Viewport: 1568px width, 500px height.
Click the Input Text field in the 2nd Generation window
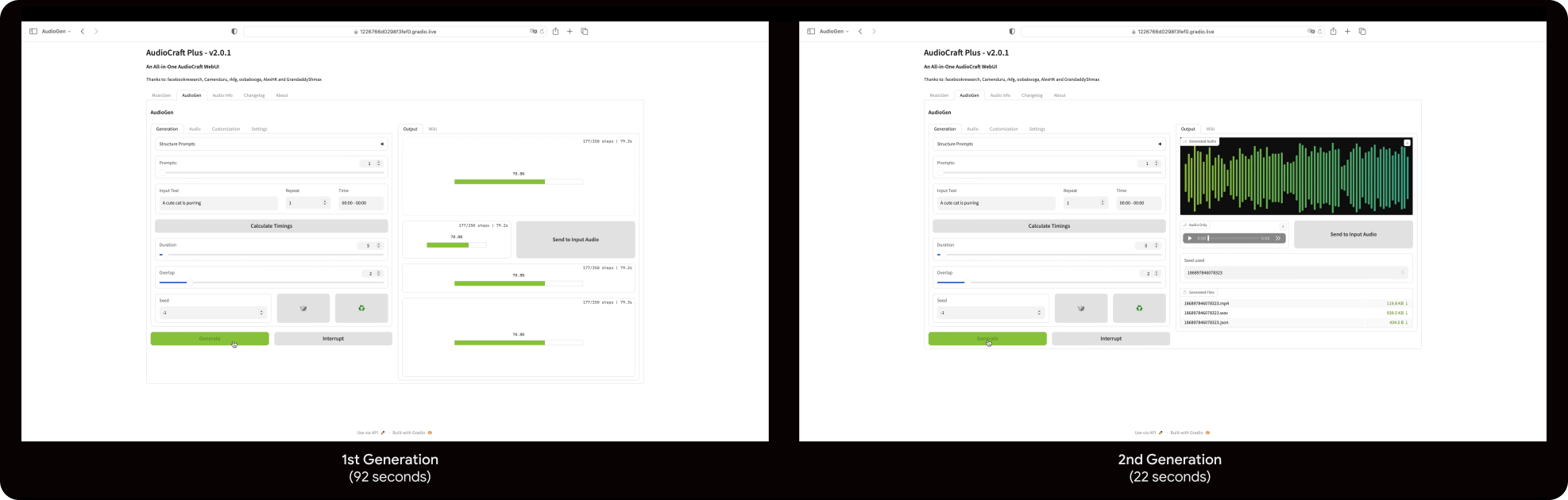click(x=995, y=203)
